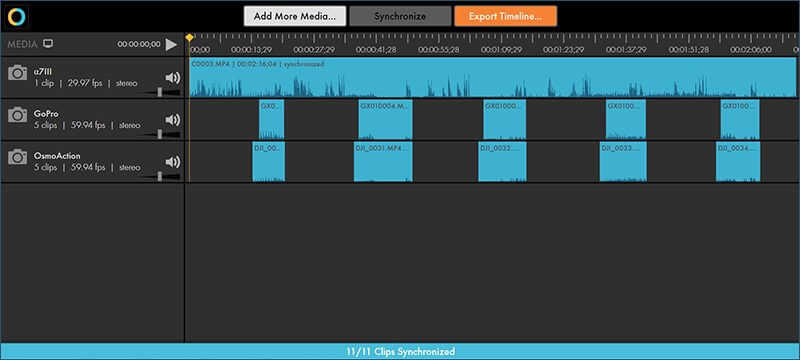Adjust the GoPro volume slider

[x=160, y=134]
